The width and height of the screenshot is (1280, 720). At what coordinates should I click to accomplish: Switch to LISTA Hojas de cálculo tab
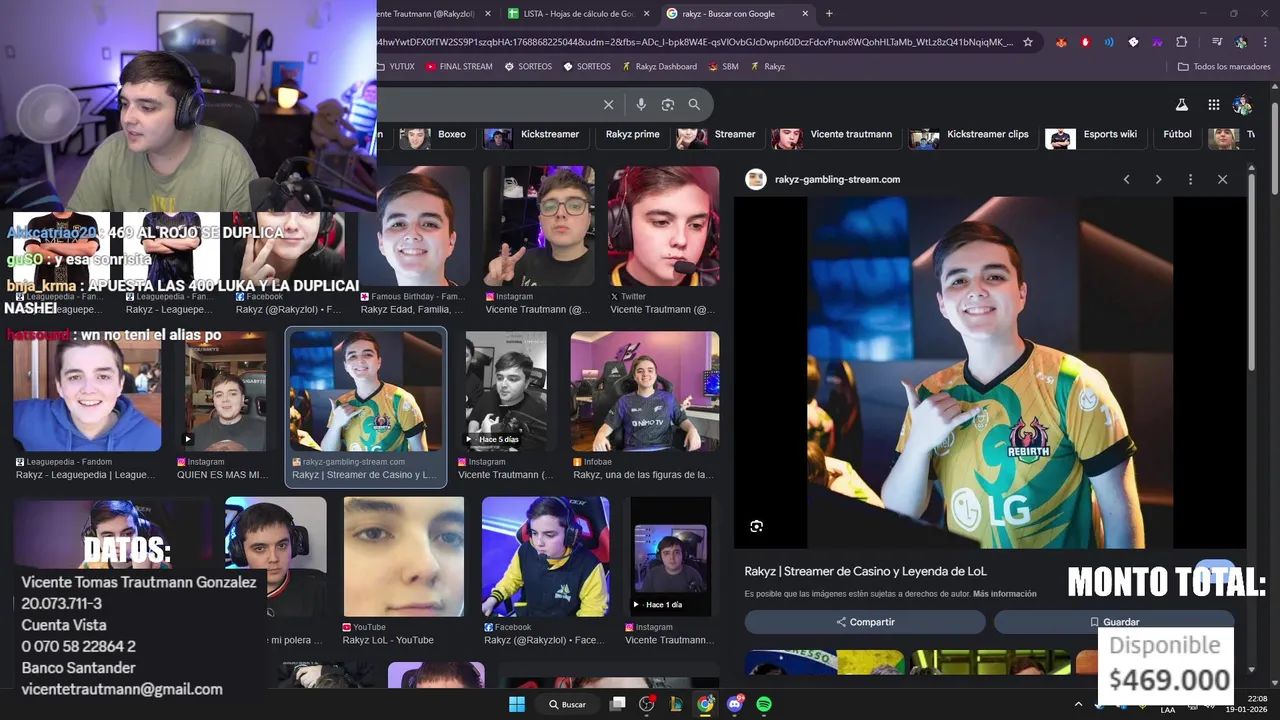tap(578, 14)
